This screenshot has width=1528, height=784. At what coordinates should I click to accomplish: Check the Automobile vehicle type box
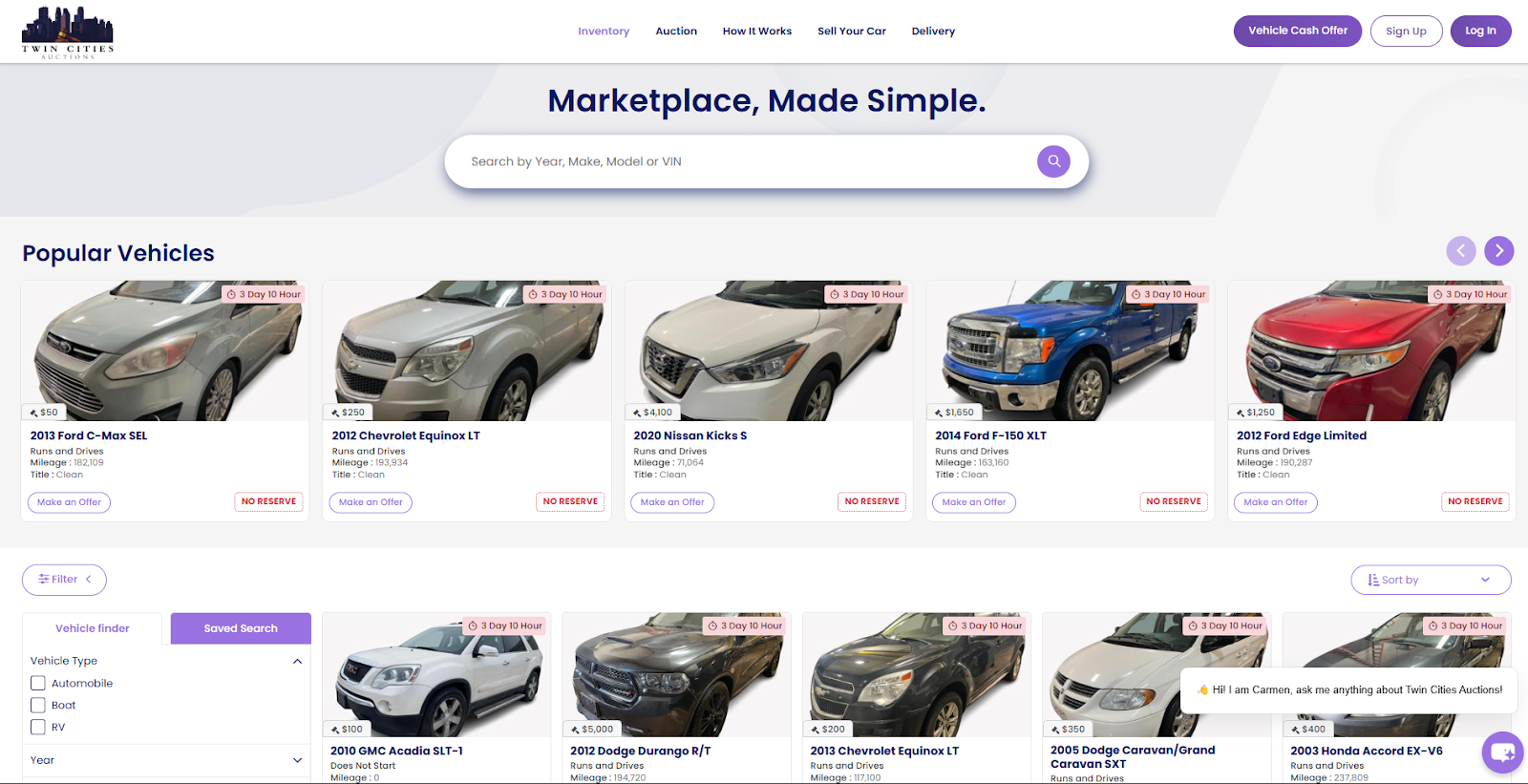tap(38, 683)
